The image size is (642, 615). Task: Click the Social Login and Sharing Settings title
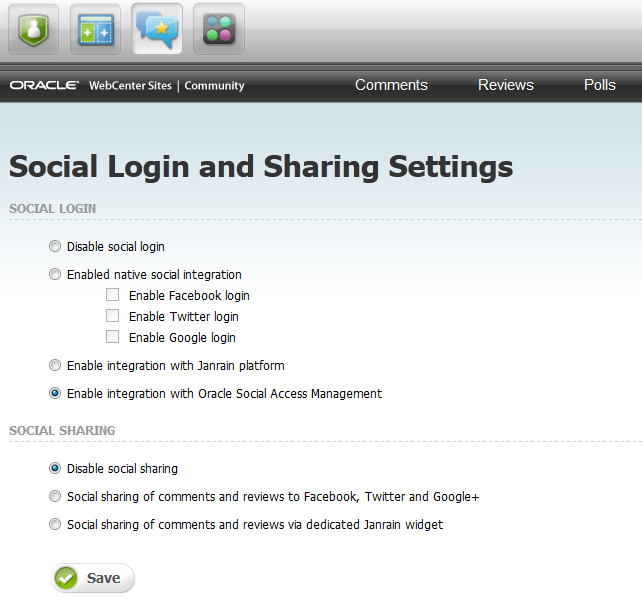pyautogui.click(x=261, y=167)
